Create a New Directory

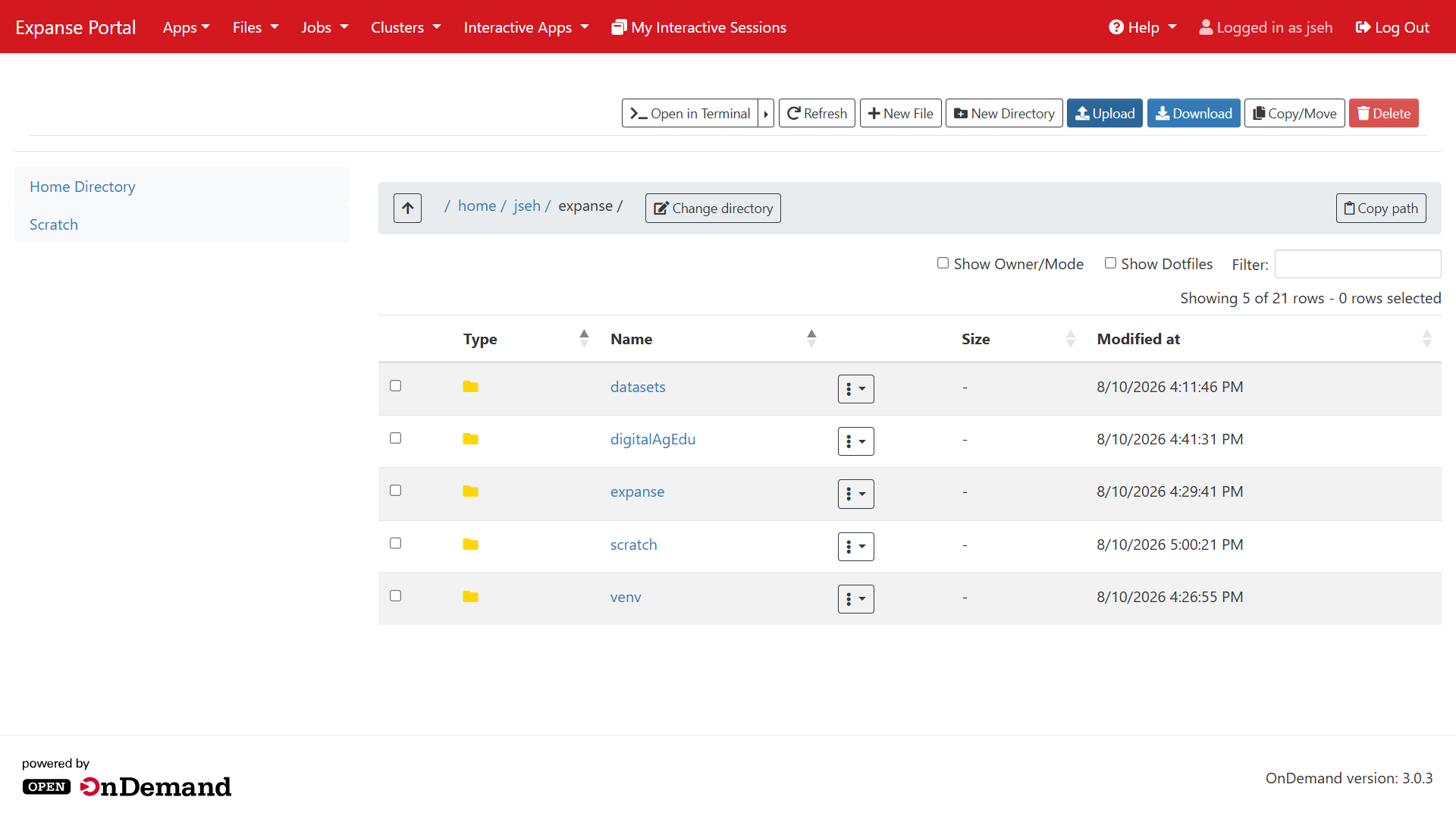[1004, 113]
